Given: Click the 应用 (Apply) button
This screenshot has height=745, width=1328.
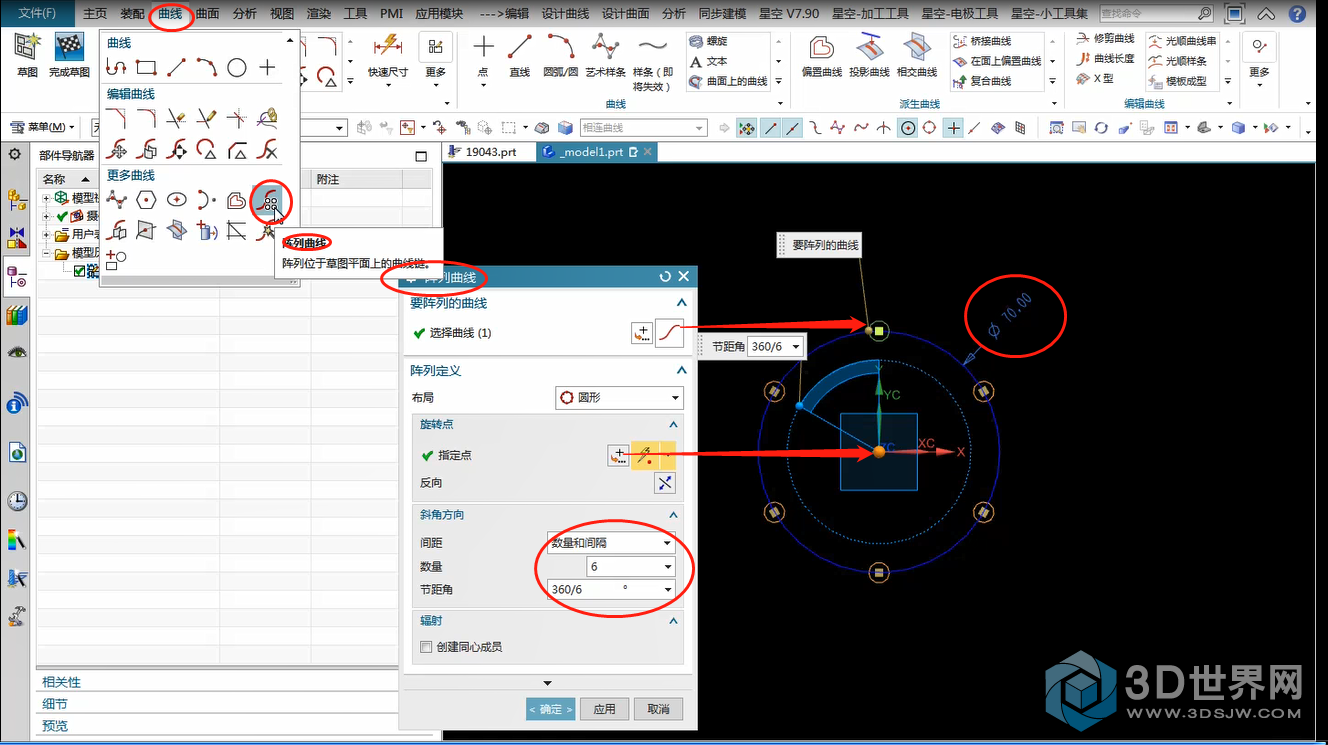Looking at the screenshot, I should pos(605,709).
